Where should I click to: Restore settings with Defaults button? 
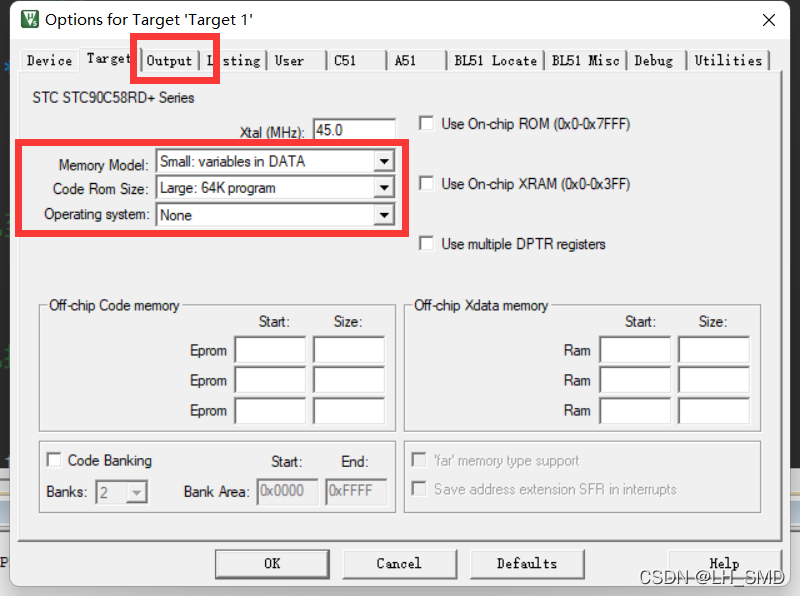(527, 563)
